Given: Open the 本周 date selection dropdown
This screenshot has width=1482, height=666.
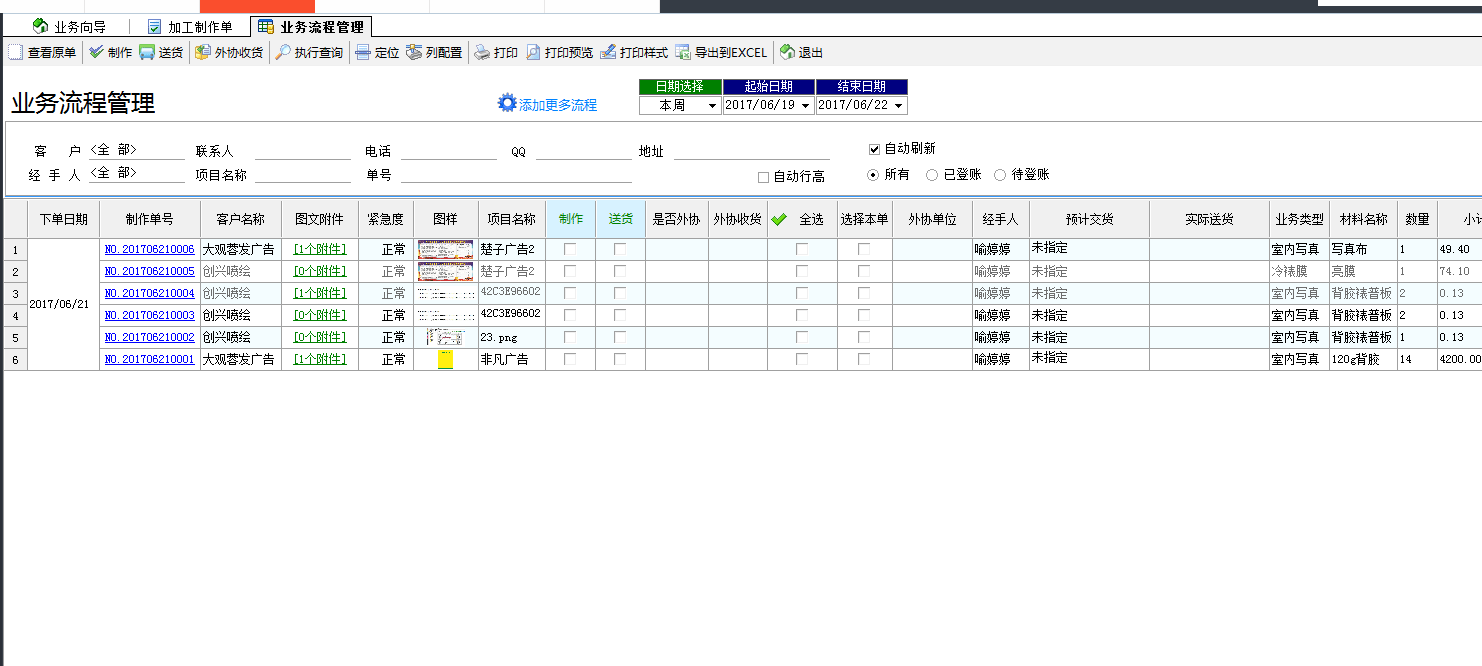Looking at the screenshot, I should click(x=712, y=106).
